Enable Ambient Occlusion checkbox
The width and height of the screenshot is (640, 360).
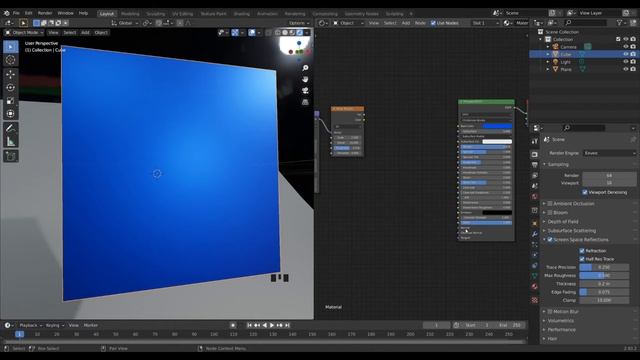(x=550, y=203)
